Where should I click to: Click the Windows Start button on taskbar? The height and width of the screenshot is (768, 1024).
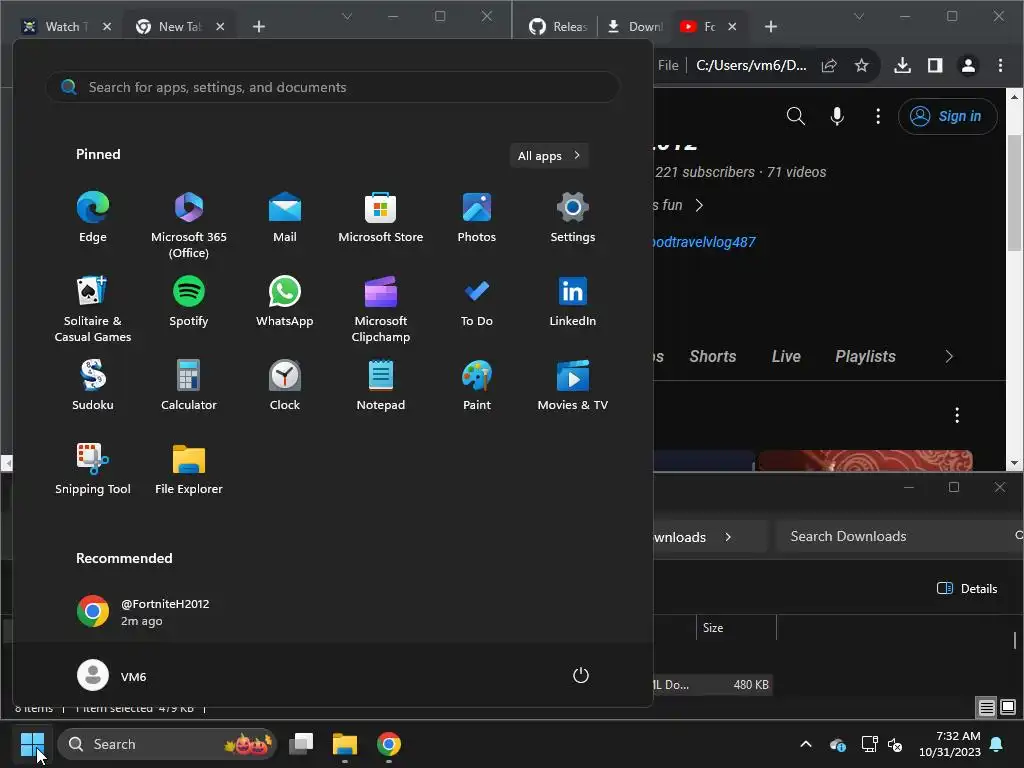[32, 744]
